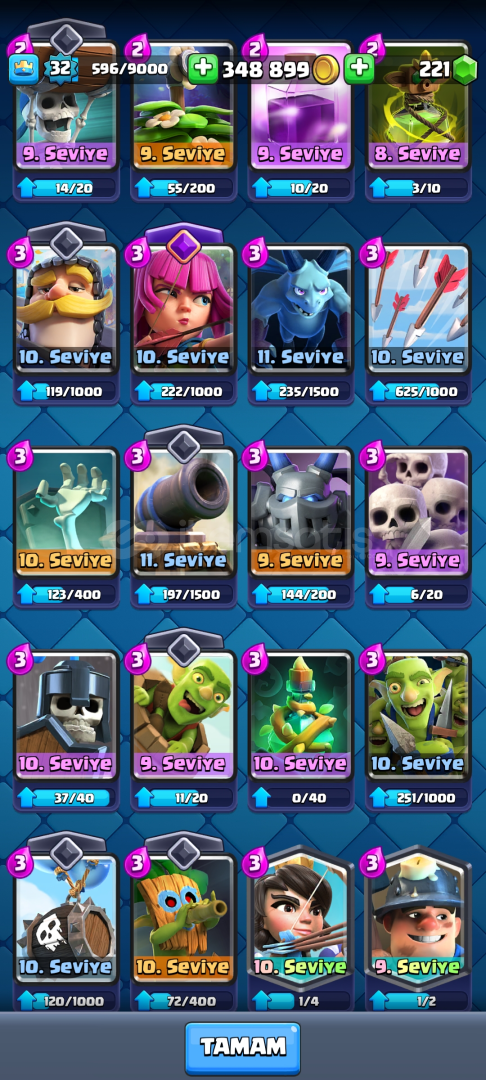
Task: Tap the green gem icon
Action: pyautogui.click(x=465, y=69)
